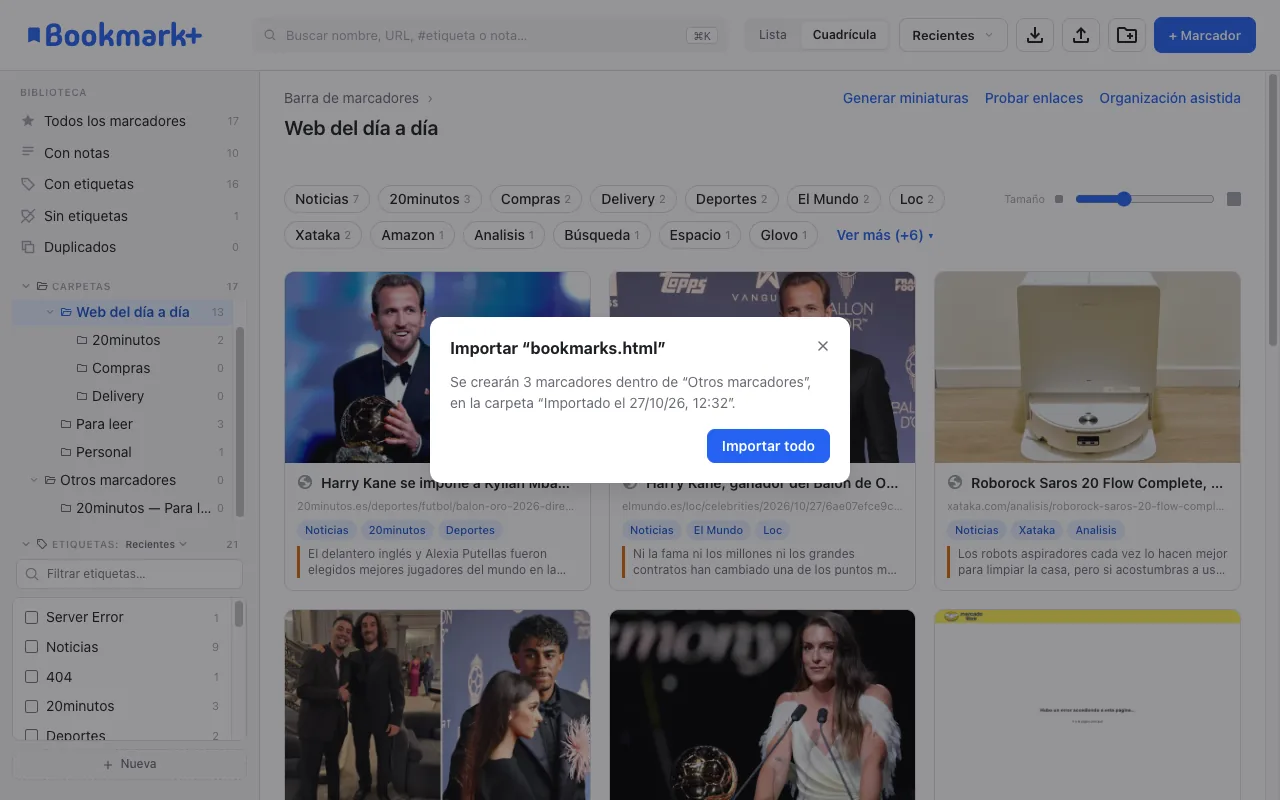This screenshot has height=800, width=1280.
Task: Click the Importar todo button
Action: click(768, 446)
